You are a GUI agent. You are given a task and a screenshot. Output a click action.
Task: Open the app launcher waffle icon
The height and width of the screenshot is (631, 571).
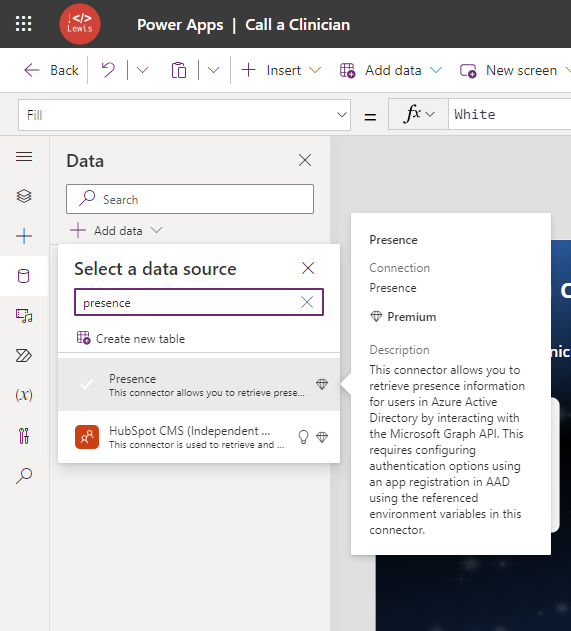[x=23, y=24]
